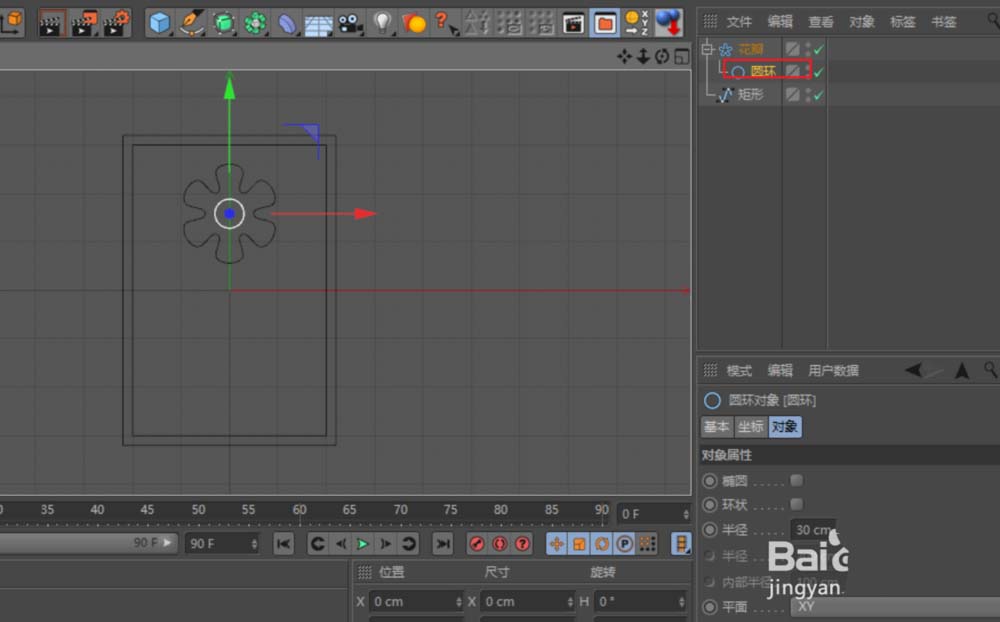The image size is (1000, 622).
Task: Open the 文件 menu in object manager
Action: (x=739, y=21)
